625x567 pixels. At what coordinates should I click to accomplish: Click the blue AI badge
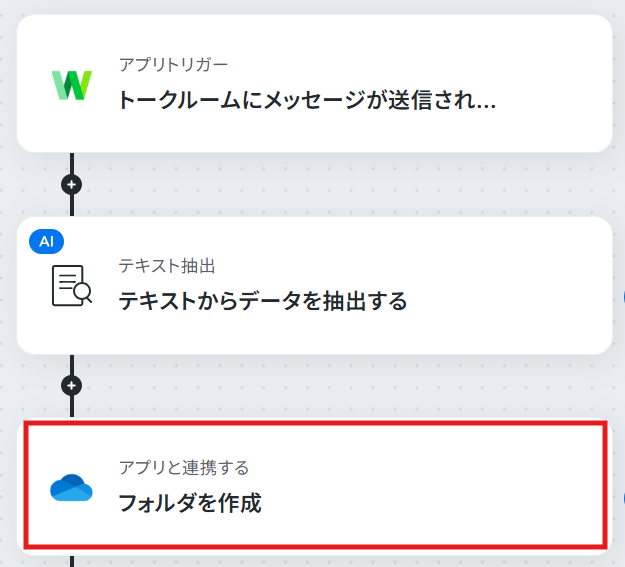tap(47, 241)
